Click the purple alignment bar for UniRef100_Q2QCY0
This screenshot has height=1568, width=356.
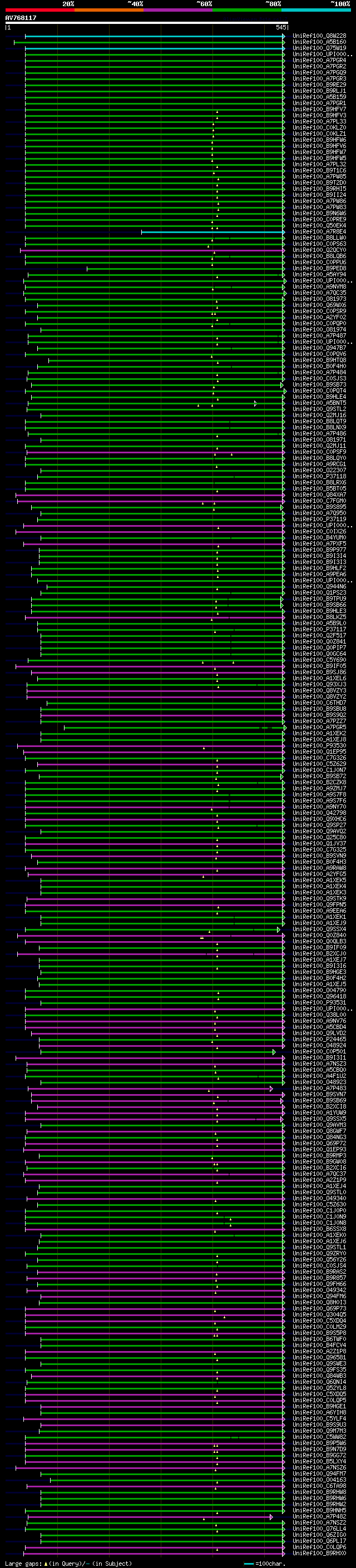point(152,250)
